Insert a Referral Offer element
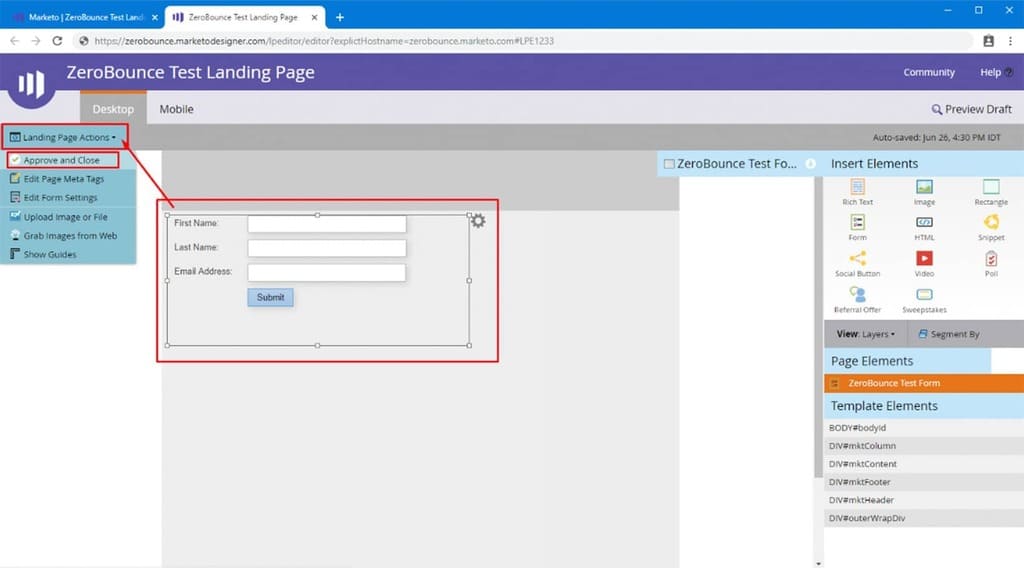 (x=857, y=299)
